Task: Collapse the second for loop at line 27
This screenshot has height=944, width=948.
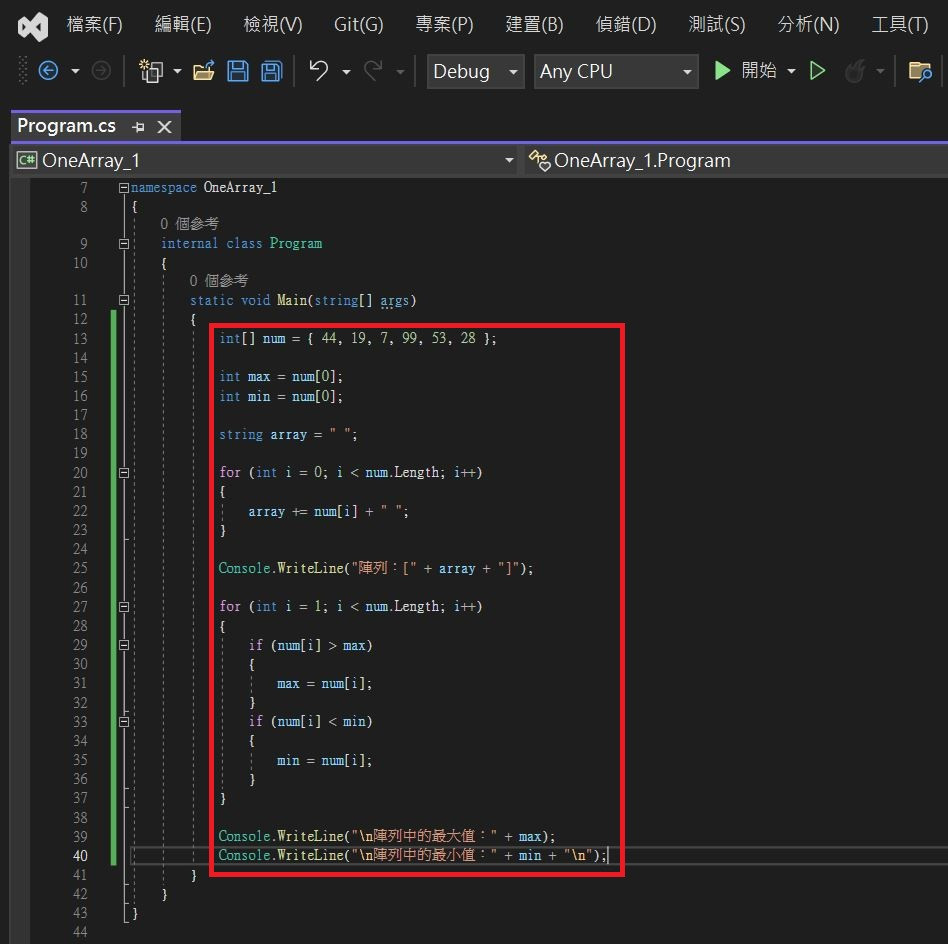Action: point(124,607)
